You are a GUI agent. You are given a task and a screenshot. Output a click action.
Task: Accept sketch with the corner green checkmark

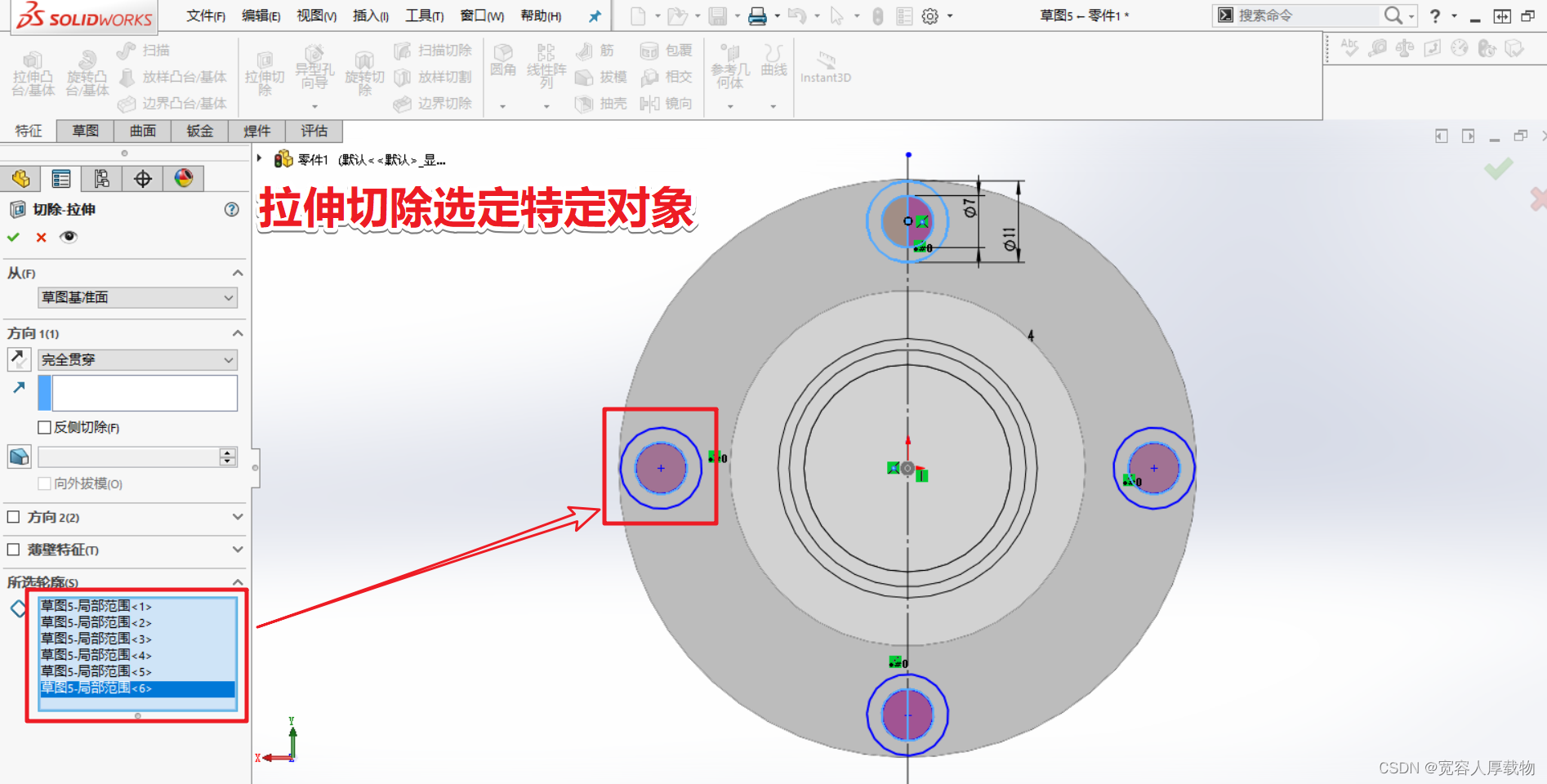[x=1499, y=169]
